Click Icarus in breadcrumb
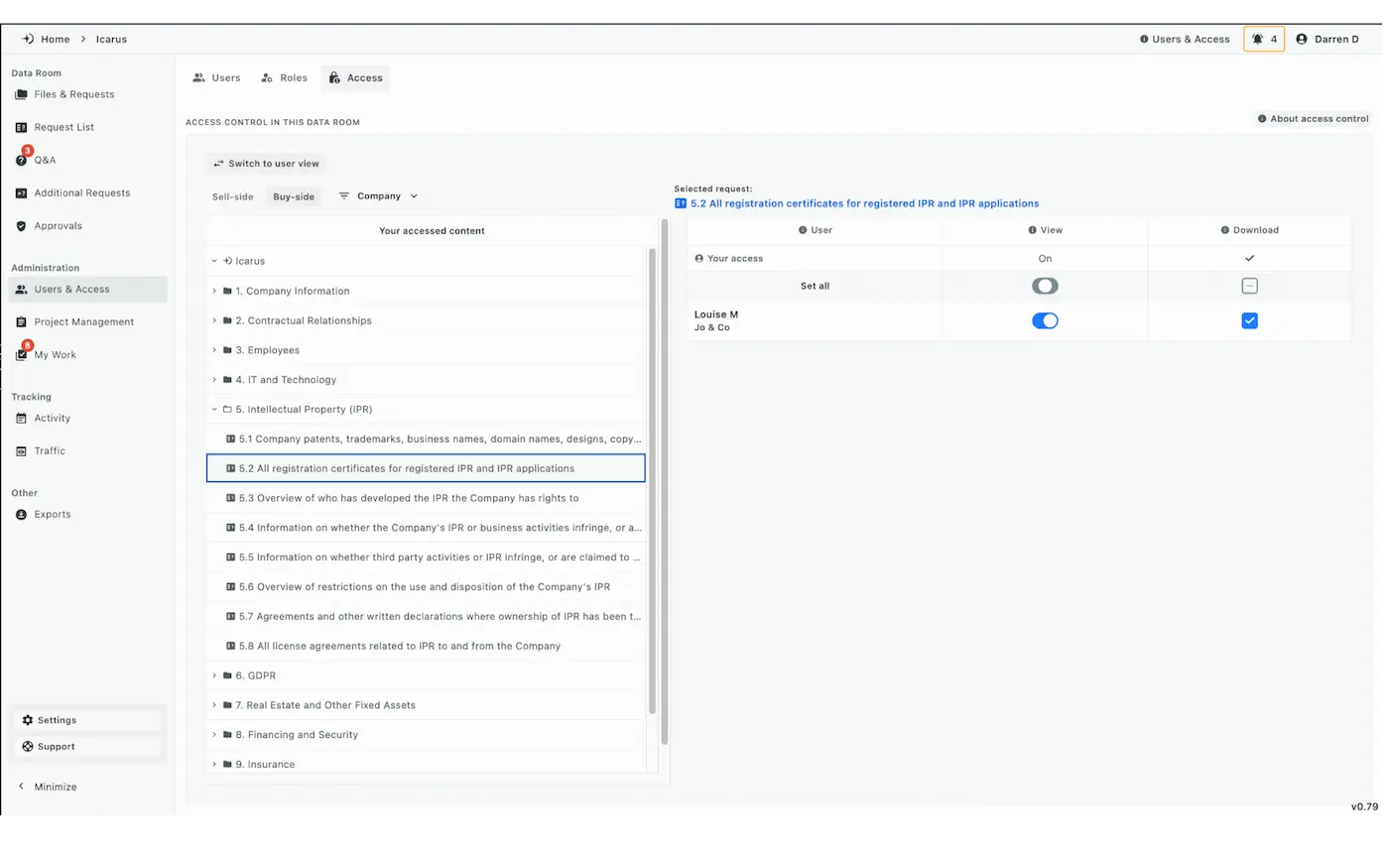 pyautogui.click(x=111, y=39)
